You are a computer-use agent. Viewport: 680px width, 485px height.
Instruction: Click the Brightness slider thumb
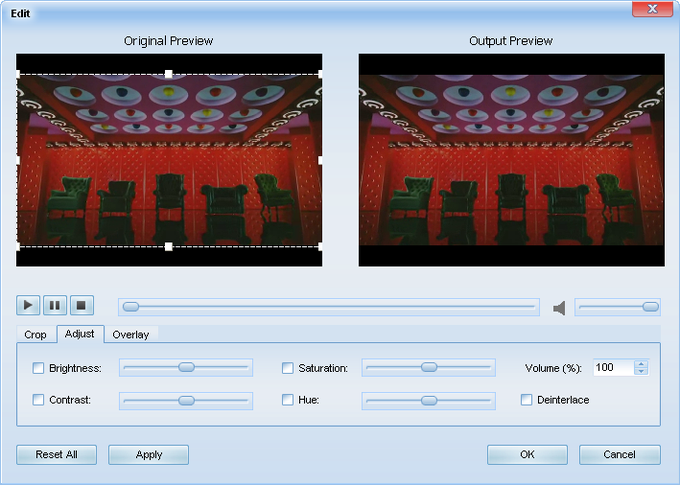click(186, 367)
